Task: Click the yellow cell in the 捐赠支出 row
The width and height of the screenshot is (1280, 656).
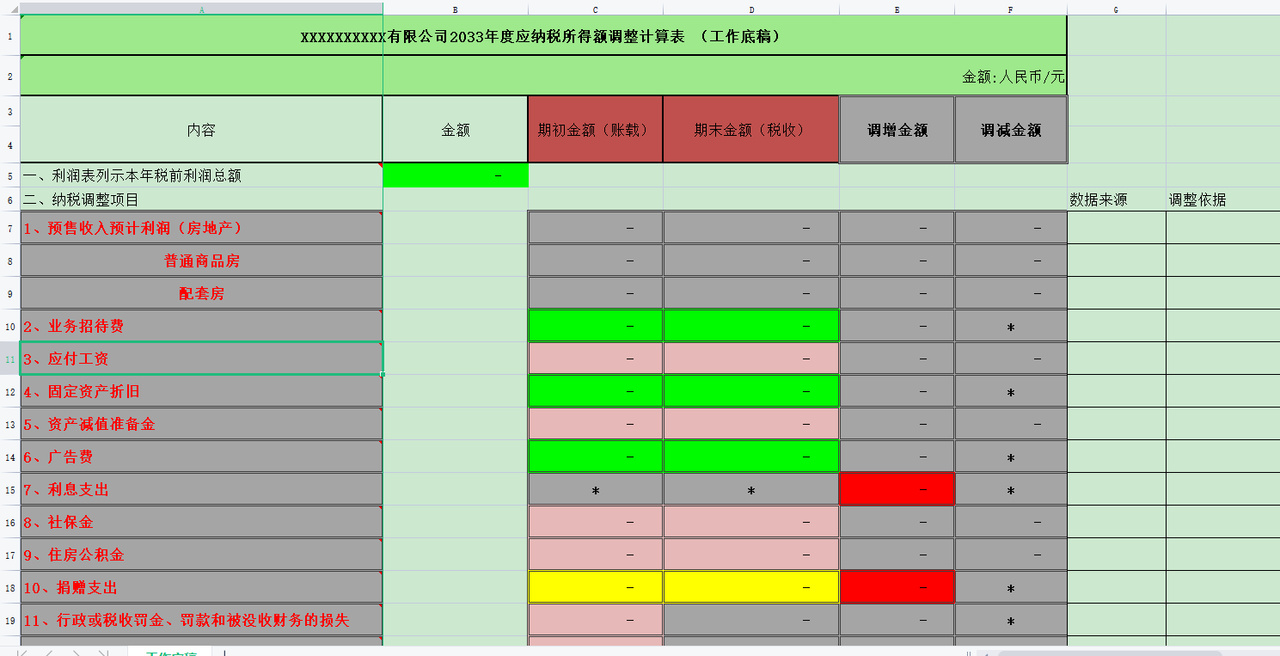Action: (x=595, y=587)
